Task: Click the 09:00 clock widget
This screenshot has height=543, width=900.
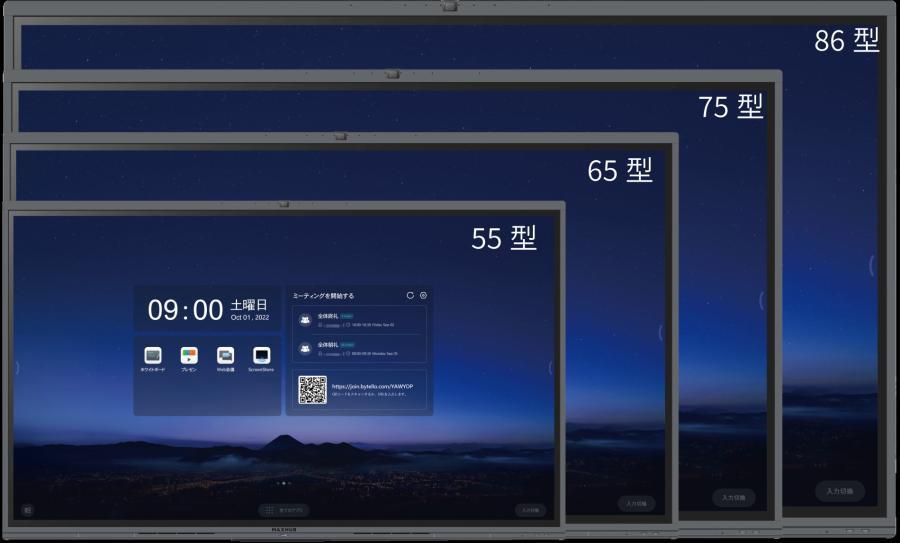Action: (207, 309)
